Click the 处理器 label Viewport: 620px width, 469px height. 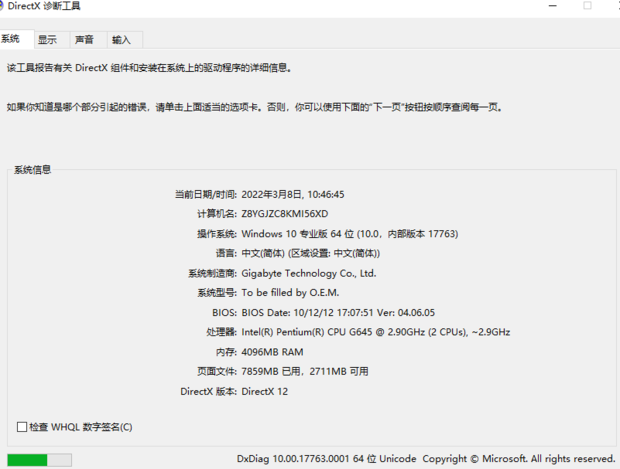click(x=221, y=332)
